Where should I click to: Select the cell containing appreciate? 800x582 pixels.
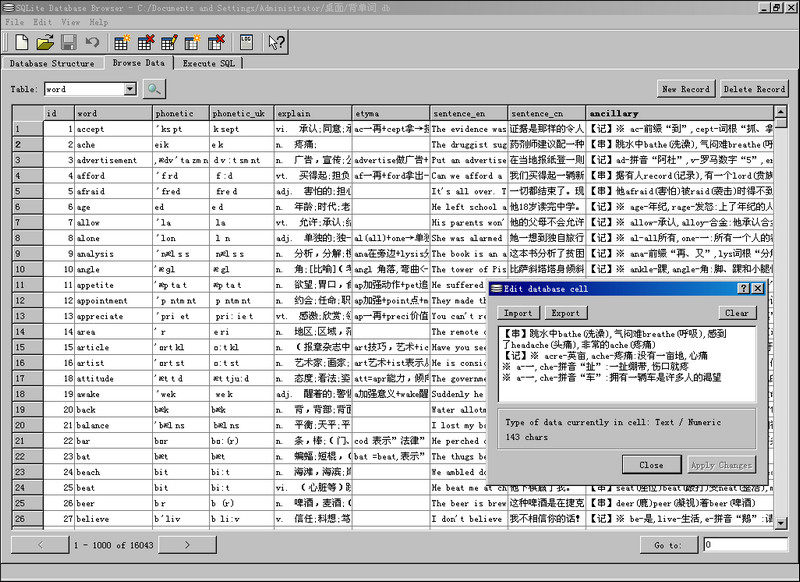113,316
